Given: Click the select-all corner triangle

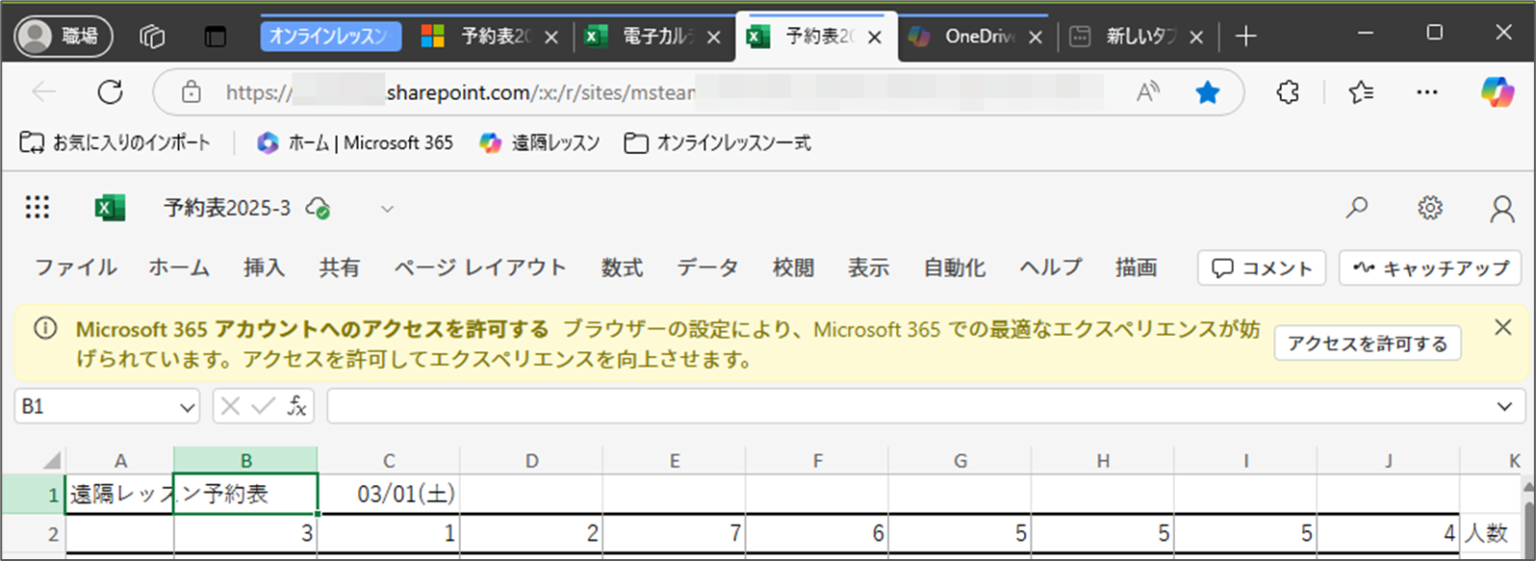Looking at the screenshot, I should tap(52, 461).
